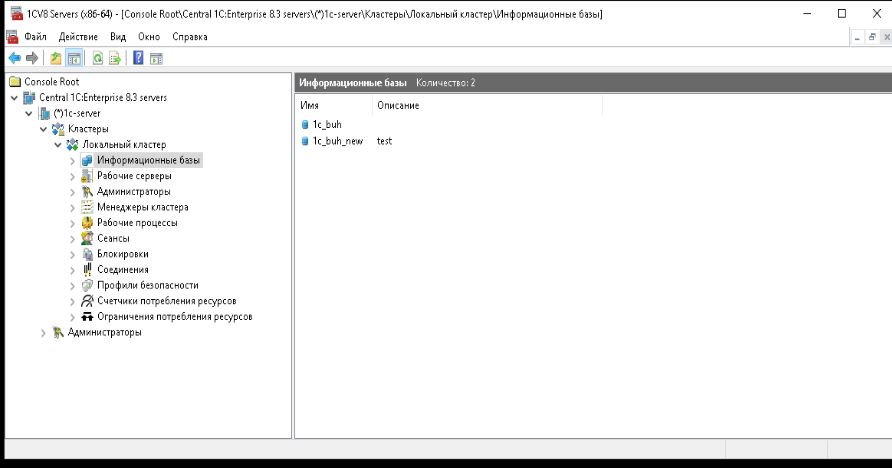Select the Профили безопасности shield icon
Viewport: 892px width, 468px height.
pos(87,285)
